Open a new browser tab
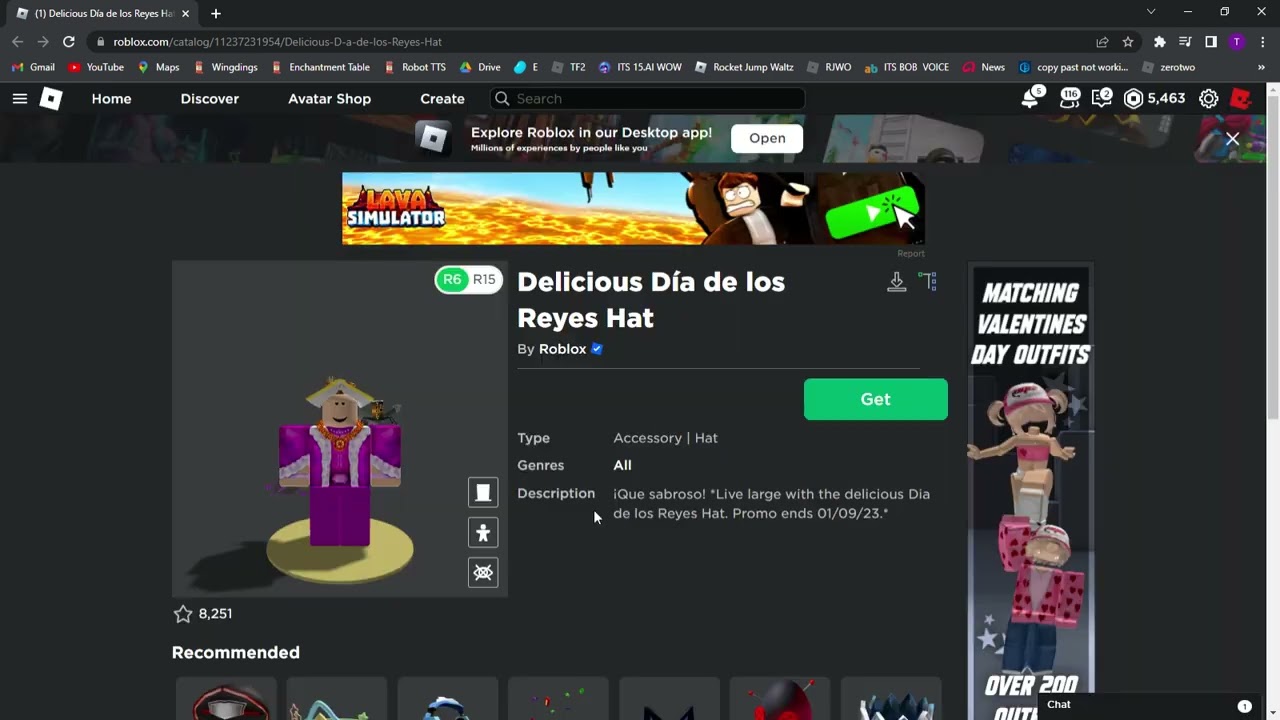 coord(216,13)
